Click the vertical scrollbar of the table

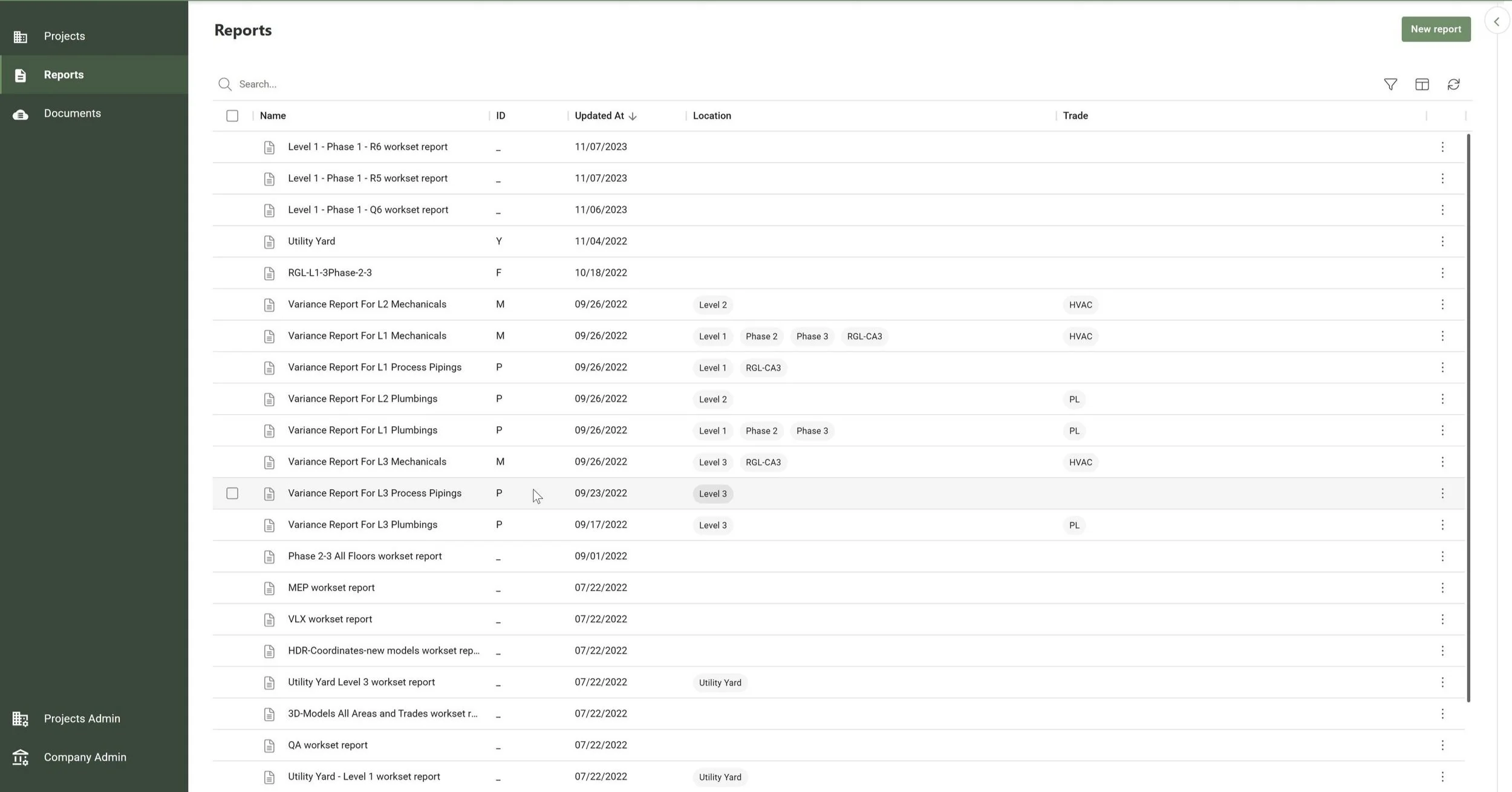coord(1468,417)
